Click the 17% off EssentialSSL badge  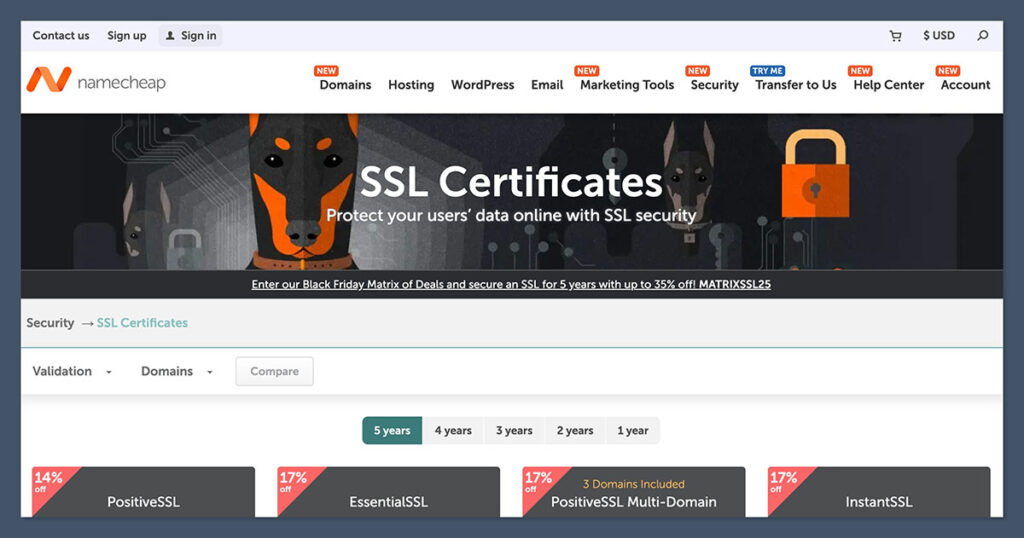(x=292, y=482)
